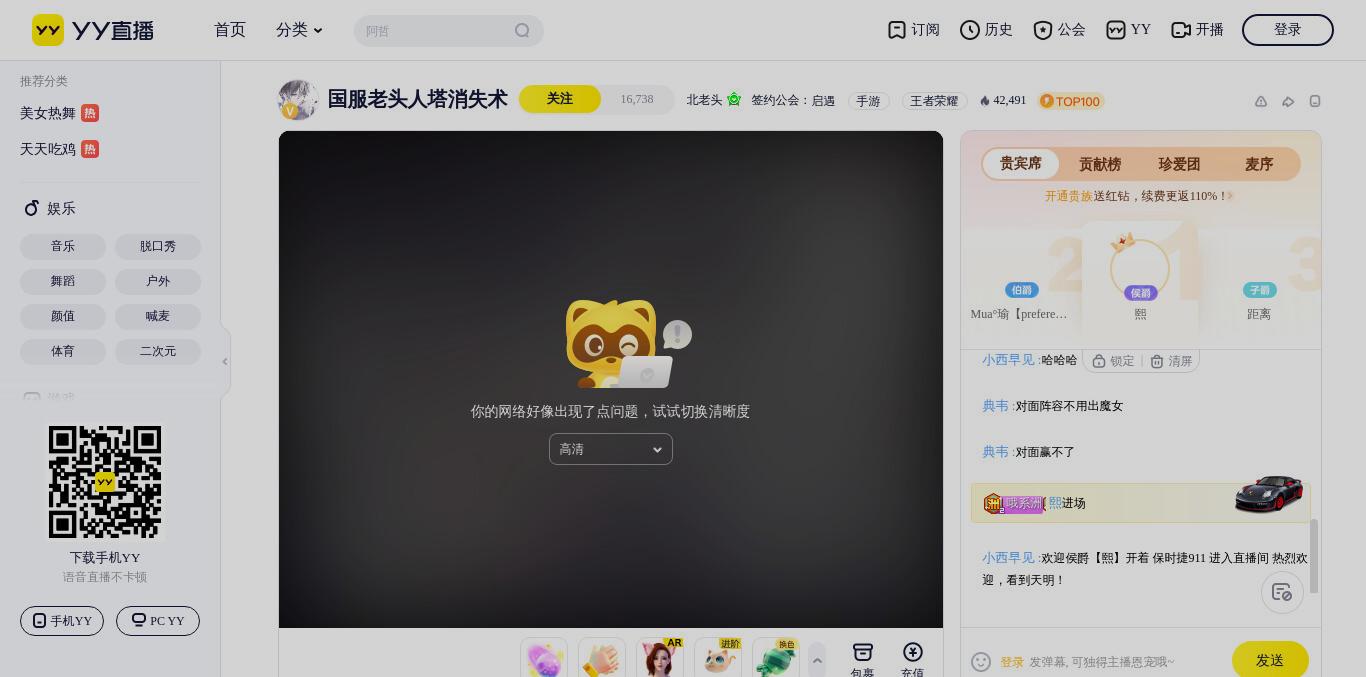Viewport: 1366px width, 677px height.
Task: Click the chat scrollbar
Action: pyautogui.click(x=1314, y=555)
